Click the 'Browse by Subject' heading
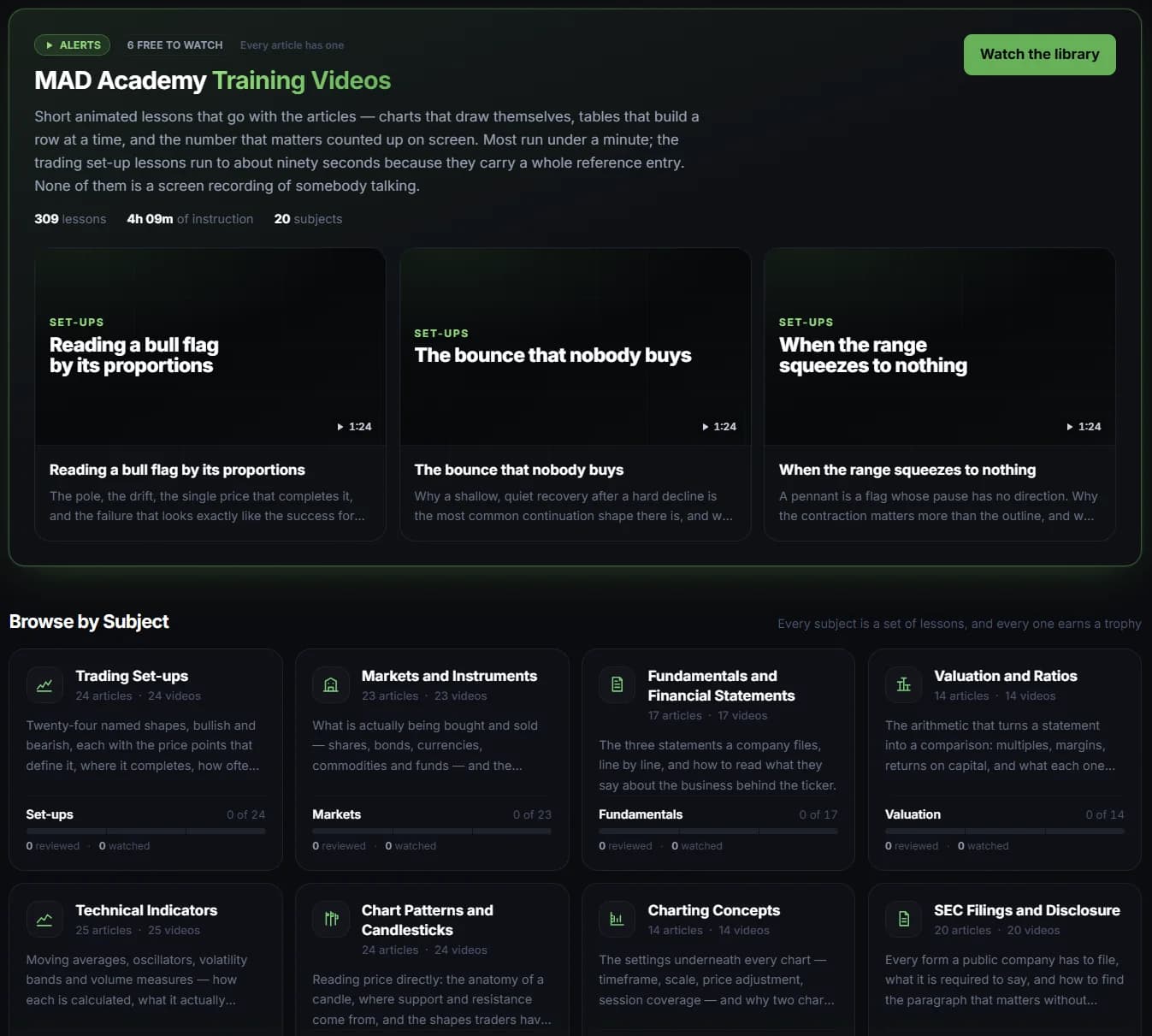 pyautogui.click(x=89, y=622)
